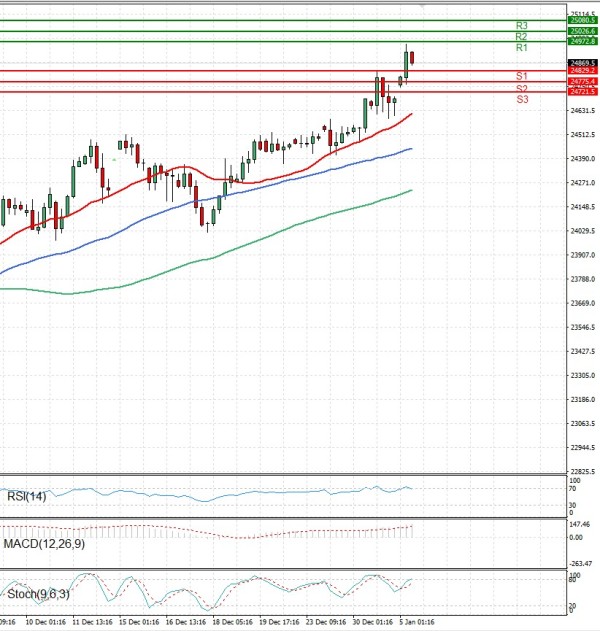Click the R1 resistance level label

pos(522,48)
